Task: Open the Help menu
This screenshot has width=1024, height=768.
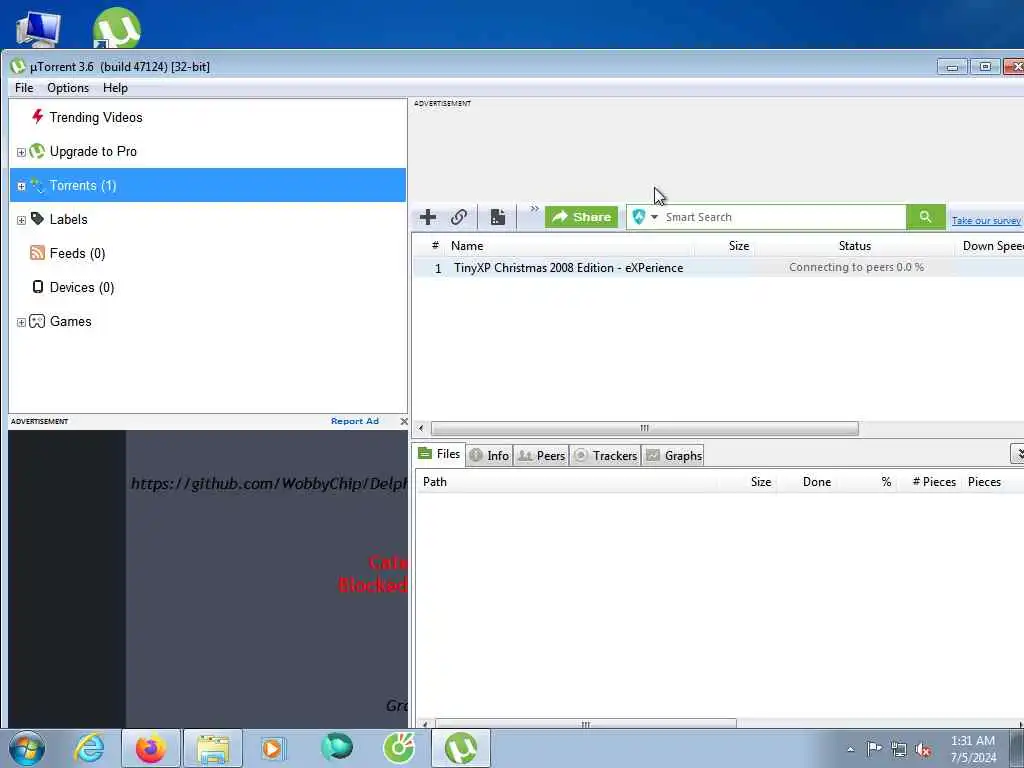Action: coord(115,88)
